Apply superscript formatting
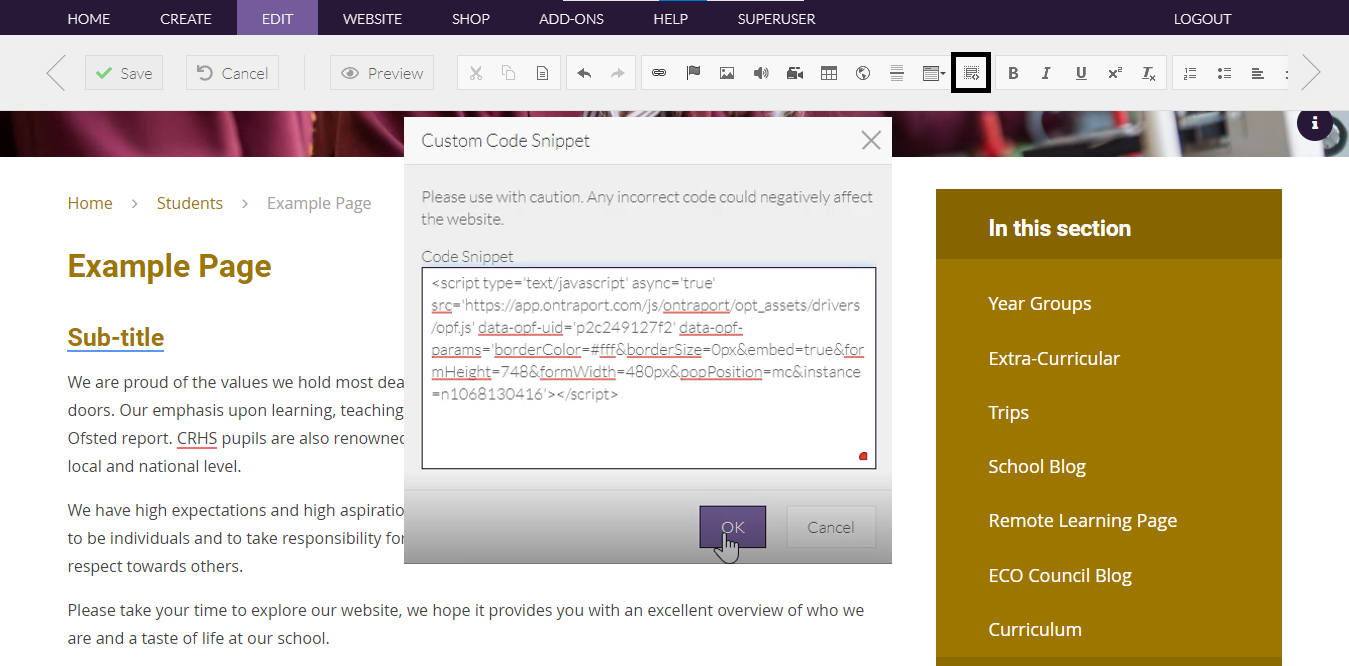The image size is (1349, 666). tap(1115, 72)
